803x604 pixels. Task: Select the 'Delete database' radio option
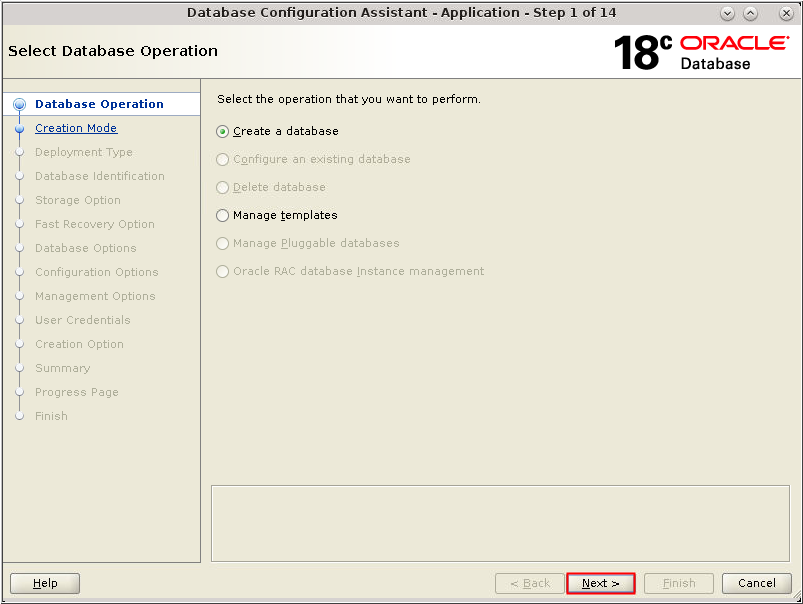click(270, 188)
